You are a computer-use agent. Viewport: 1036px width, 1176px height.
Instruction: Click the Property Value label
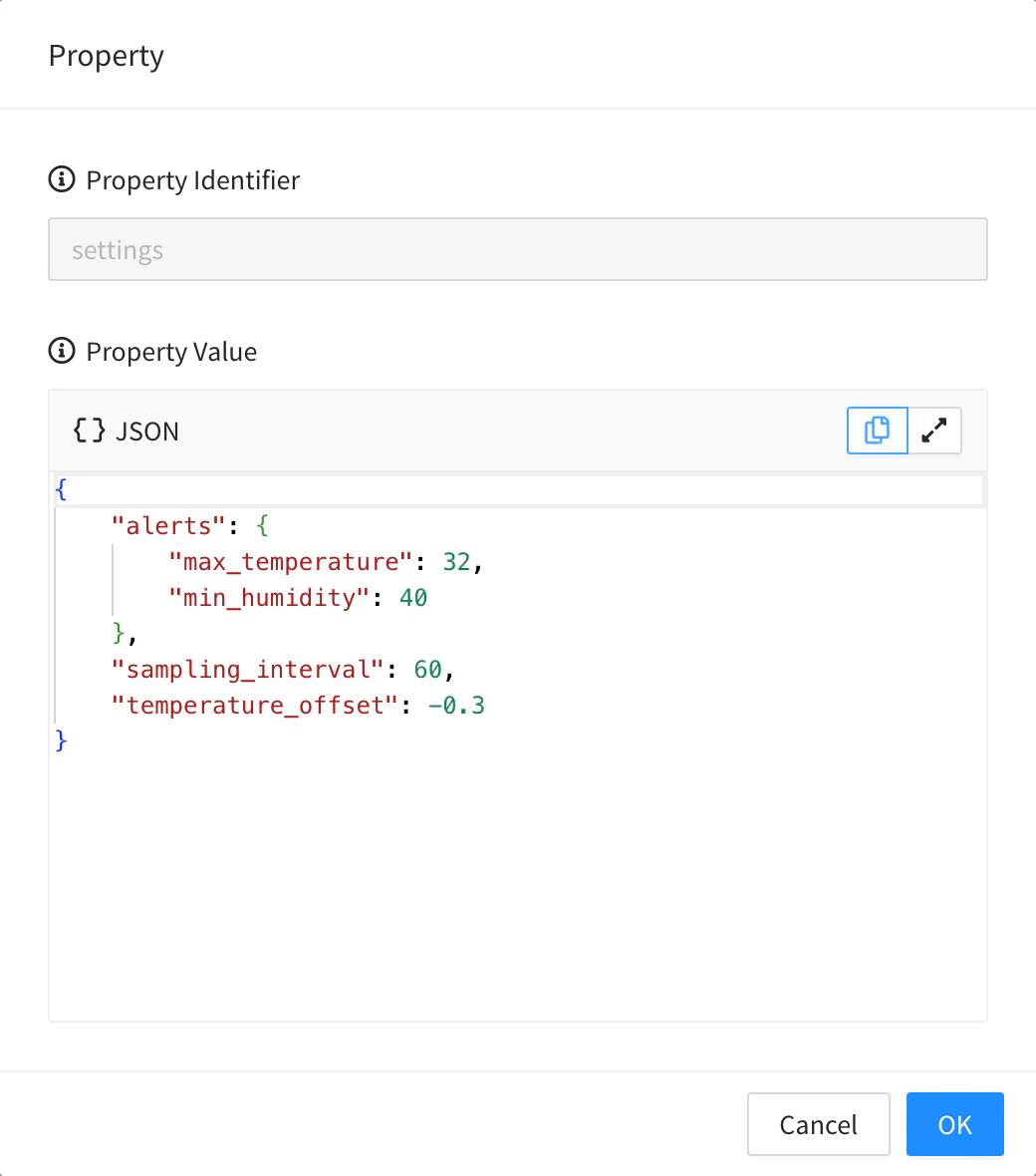pyautogui.click(x=171, y=352)
